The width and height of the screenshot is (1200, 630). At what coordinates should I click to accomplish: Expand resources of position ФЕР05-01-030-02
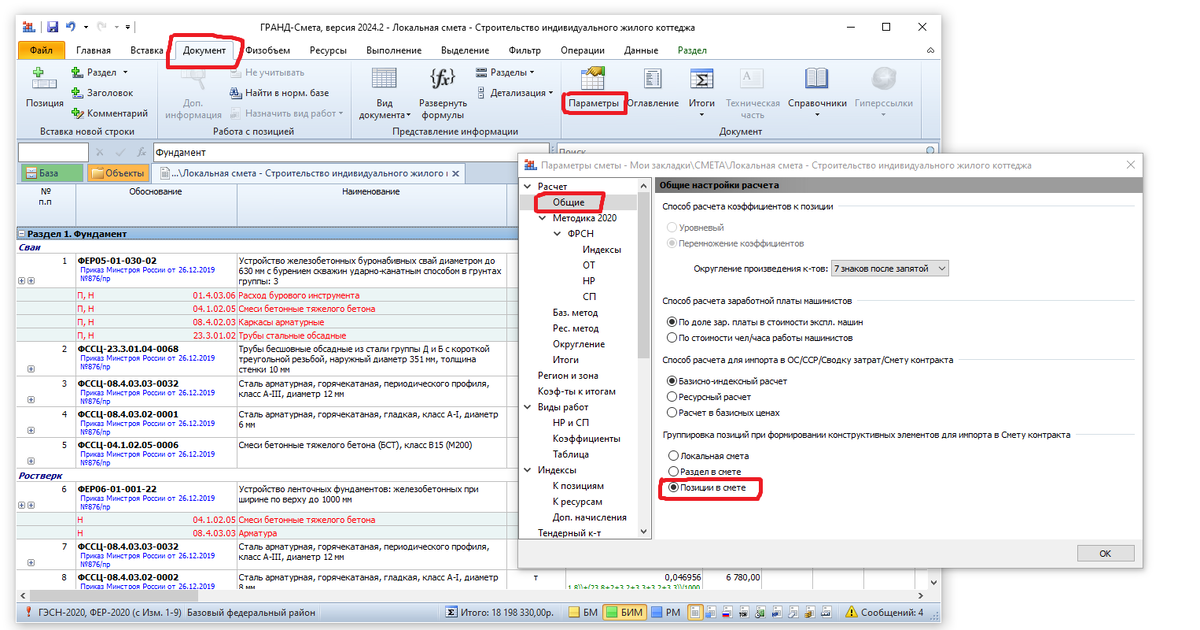pyautogui.click(x=22, y=281)
